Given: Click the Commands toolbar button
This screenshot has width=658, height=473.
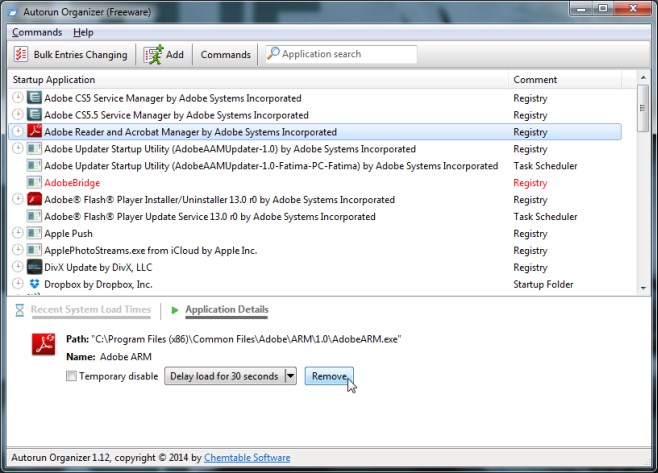Looking at the screenshot, I should [x=225, y=55].
